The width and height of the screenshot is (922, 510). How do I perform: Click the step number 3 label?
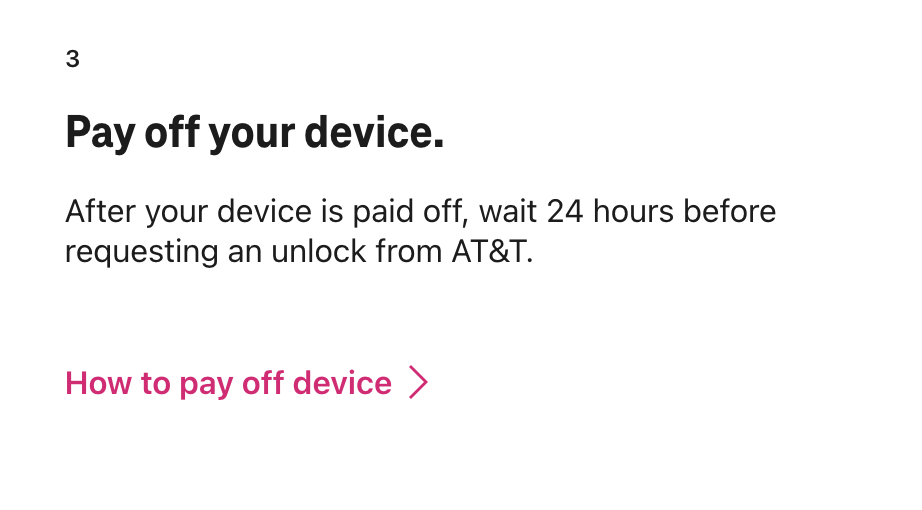tap(72, 59)
